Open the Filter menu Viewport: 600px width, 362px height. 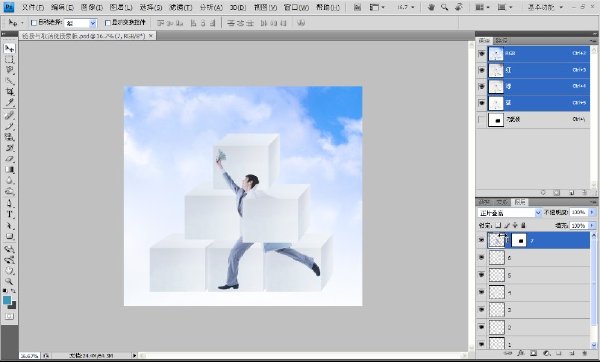pyautogui.click(x=180, y=7)
